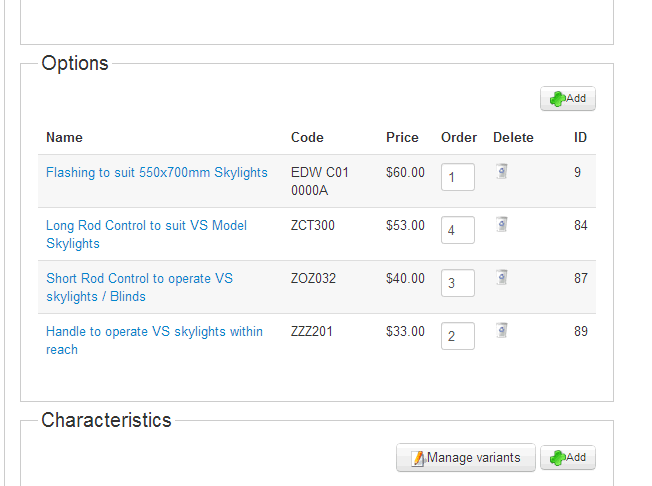652x486 pixels.
Task: Open Flashing to suit 550x700mm Skylights link
Action: point(157,172)
